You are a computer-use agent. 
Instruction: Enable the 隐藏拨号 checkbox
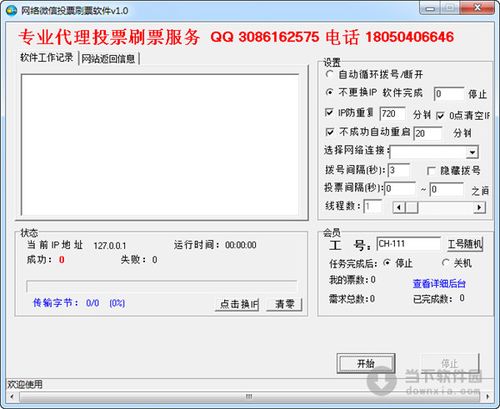pyautogui.click(x=431, y=171)
